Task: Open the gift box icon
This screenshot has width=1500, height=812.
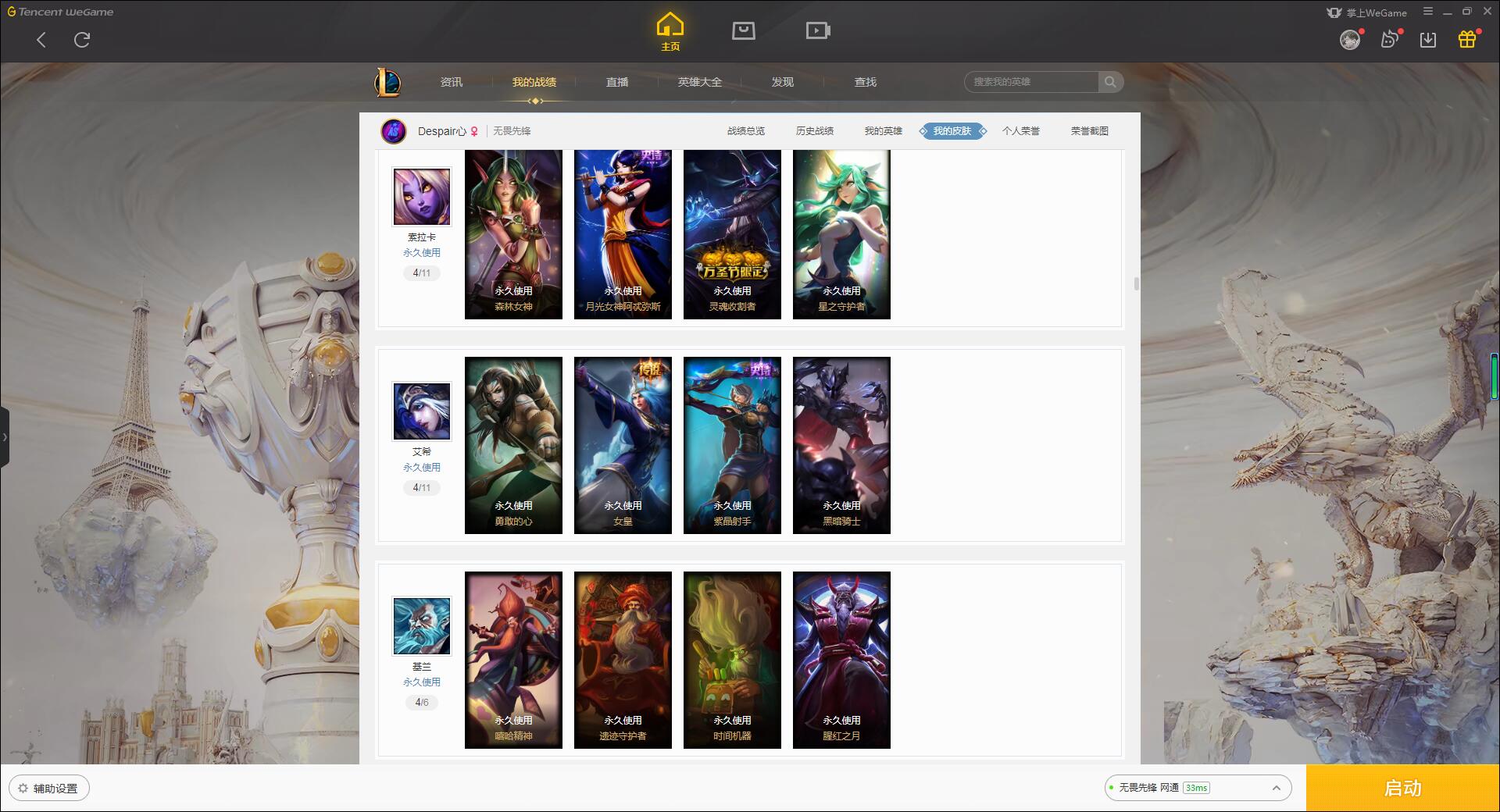Action: [1467, 39]
